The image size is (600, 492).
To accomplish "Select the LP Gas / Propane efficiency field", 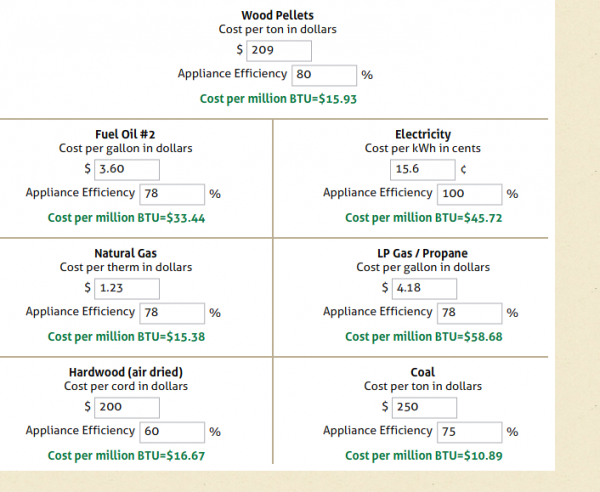I will click(x=469, y=313).
